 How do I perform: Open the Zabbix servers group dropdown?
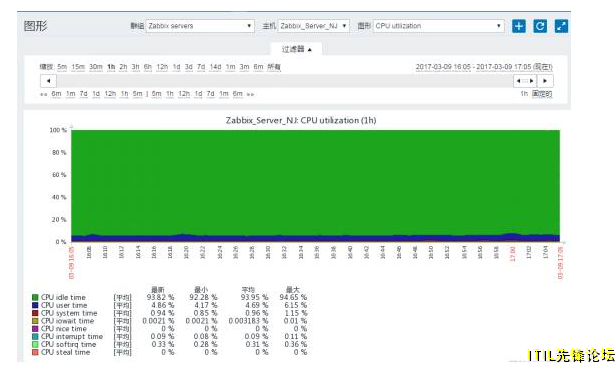tap(200, 26)
